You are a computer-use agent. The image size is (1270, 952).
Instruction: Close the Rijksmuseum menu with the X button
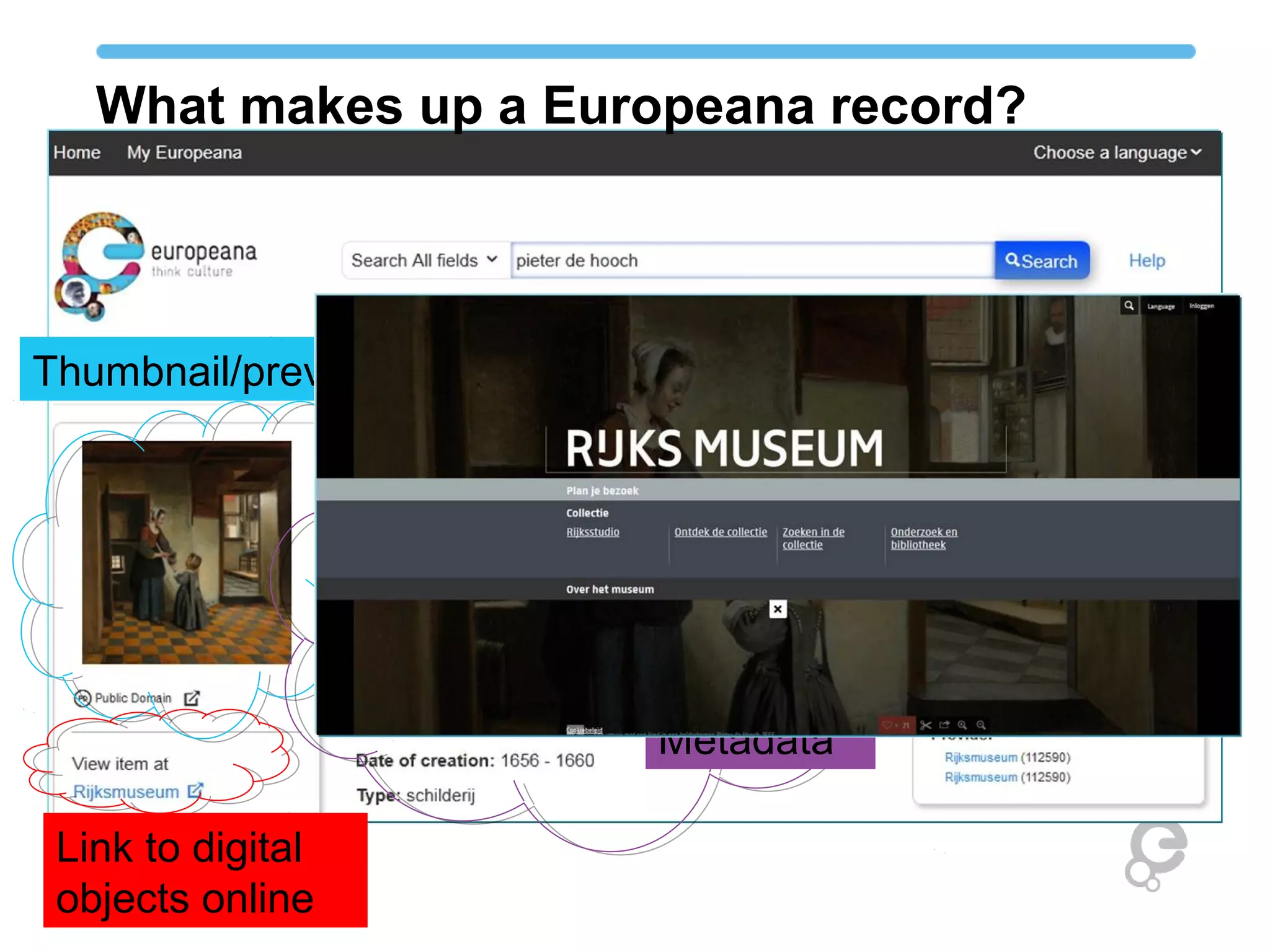coord(778,609)
